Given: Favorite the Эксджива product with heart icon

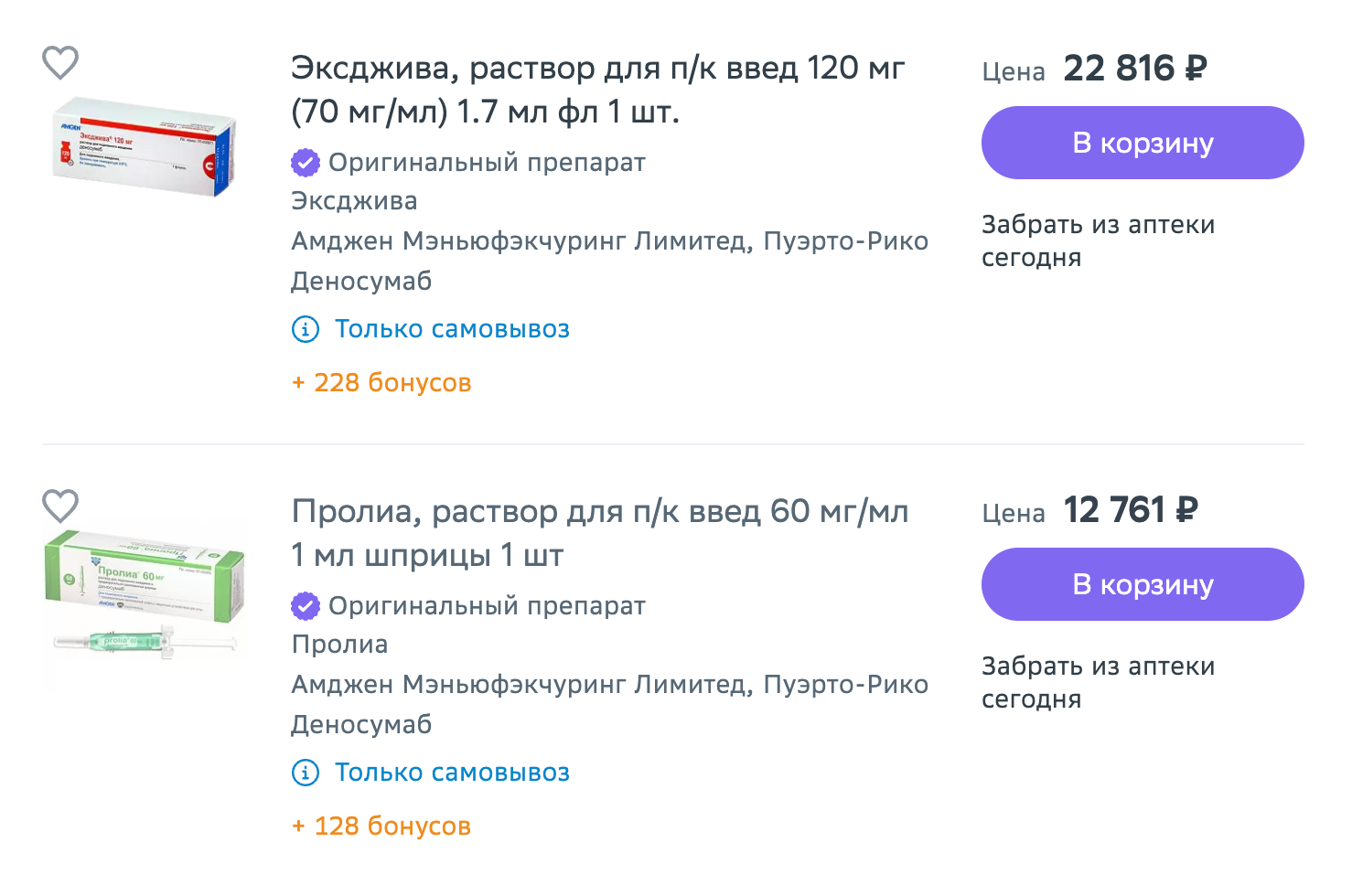Looking at the screenshot, I should pos(60,62).
